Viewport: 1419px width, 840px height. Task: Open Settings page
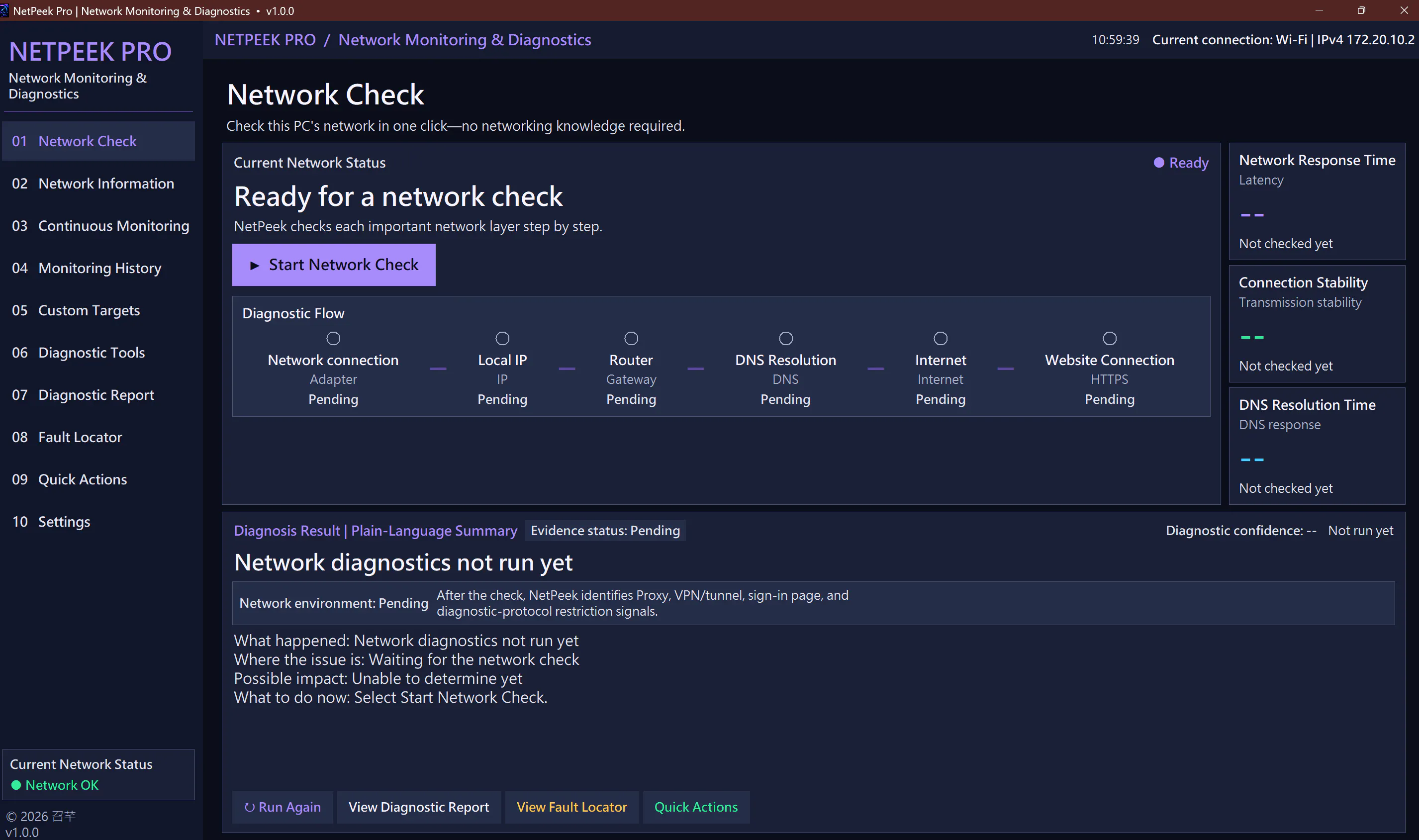[x=98, y=521]
